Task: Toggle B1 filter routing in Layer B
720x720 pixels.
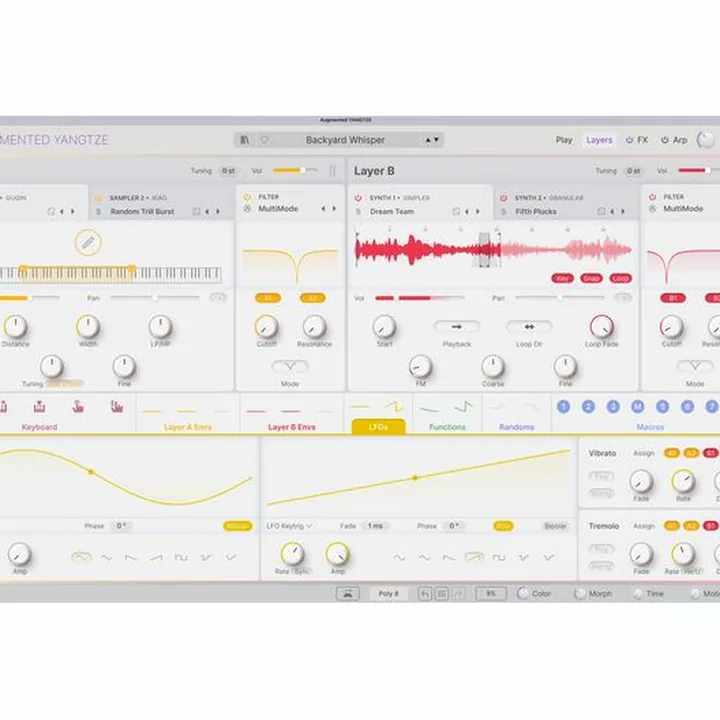Action: (673, 298)
